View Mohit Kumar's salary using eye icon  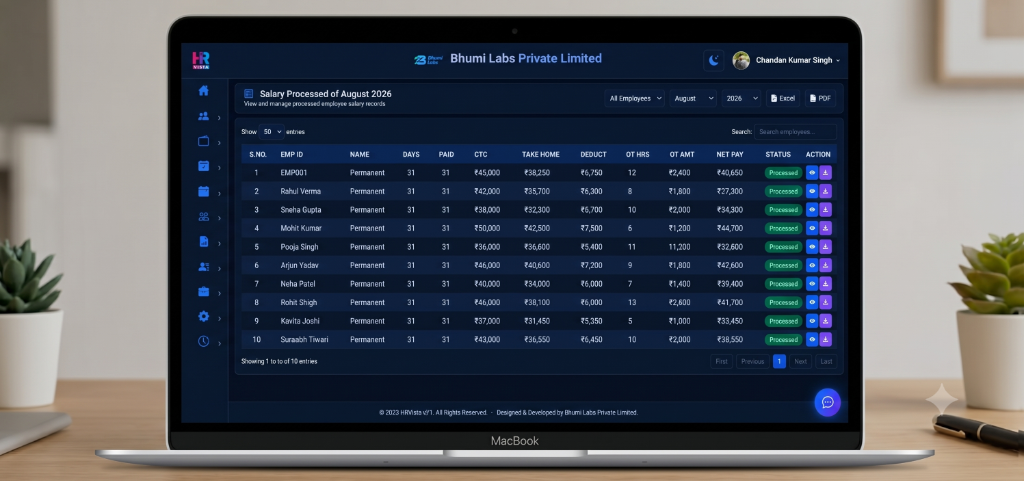pyautogui.click(x=812, y=228)
